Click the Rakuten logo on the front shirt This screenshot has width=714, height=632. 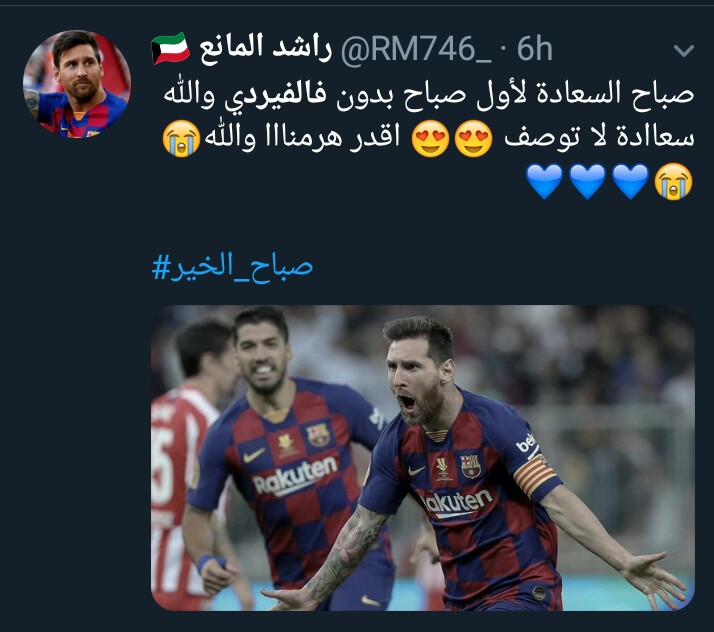coord(457,504)
